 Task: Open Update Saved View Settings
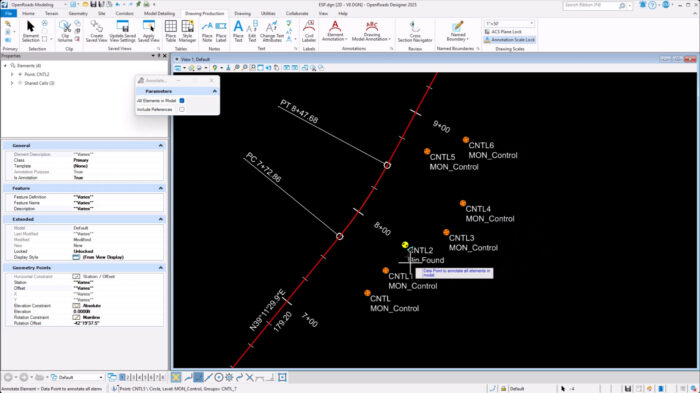(x=122, y=31)
